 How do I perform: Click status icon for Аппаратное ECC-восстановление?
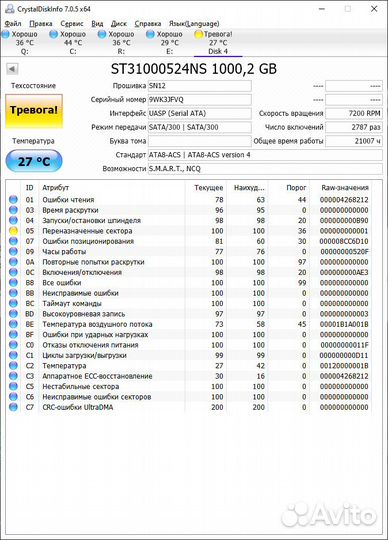(x=13, y=376)
